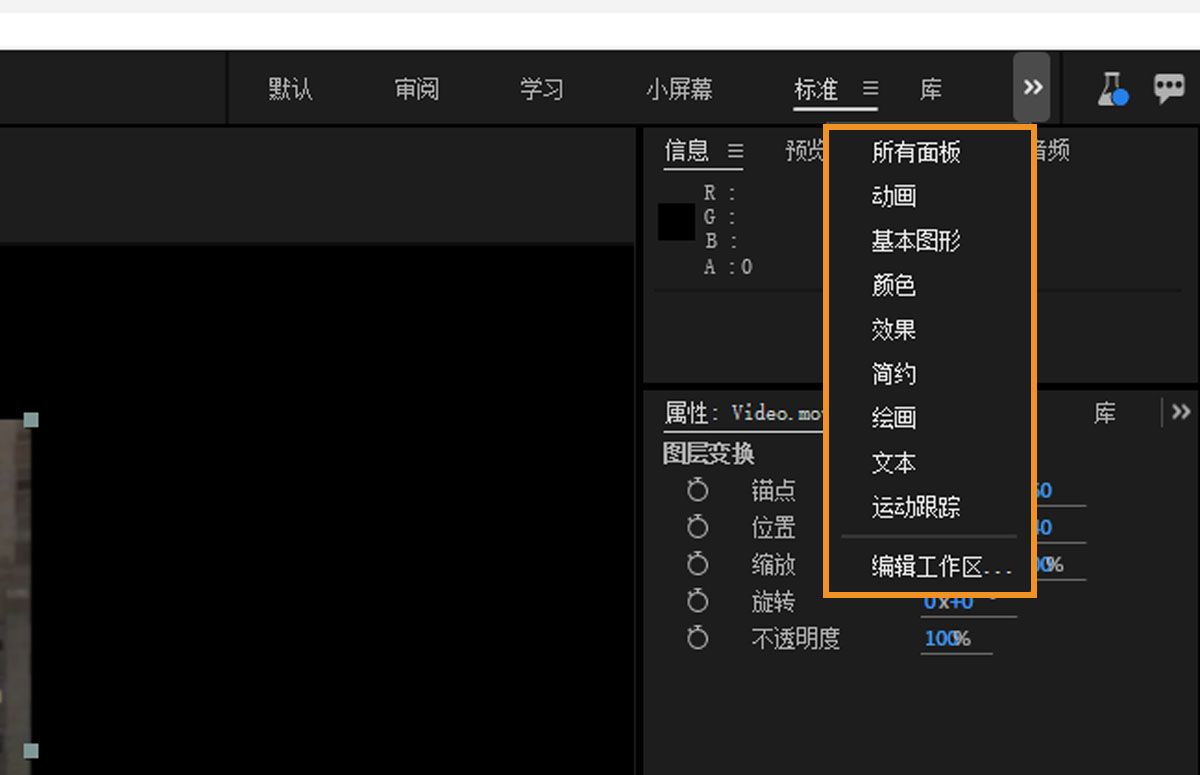Enable keyframing stopwatch for 不透明度
Screen dimensions: 1200x775
697,639
